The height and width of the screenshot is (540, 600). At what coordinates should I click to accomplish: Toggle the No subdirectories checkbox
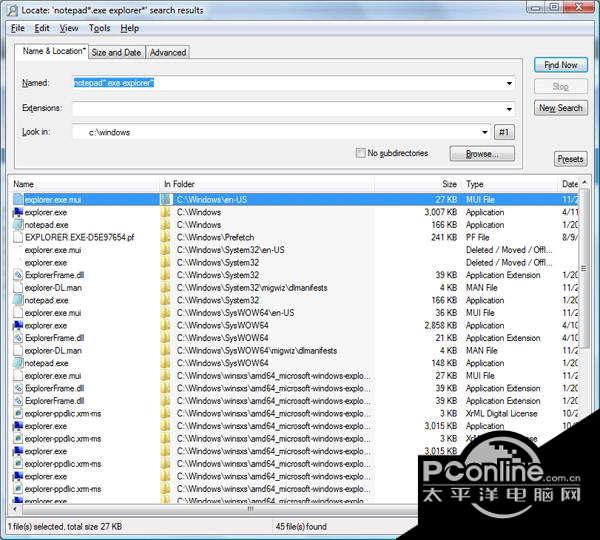360,153
